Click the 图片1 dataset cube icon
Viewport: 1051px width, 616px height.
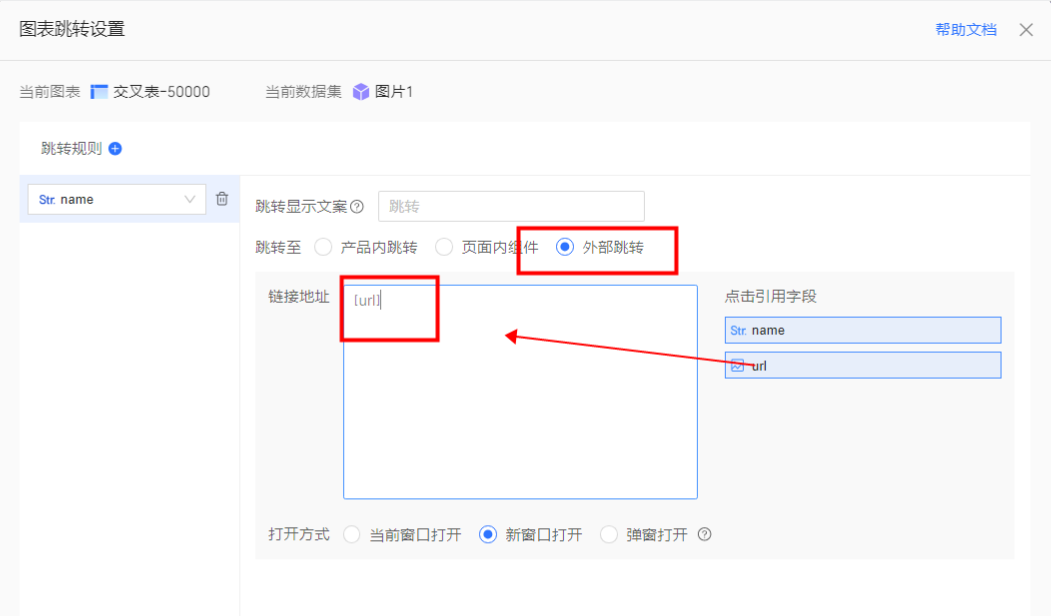[361, 92]
